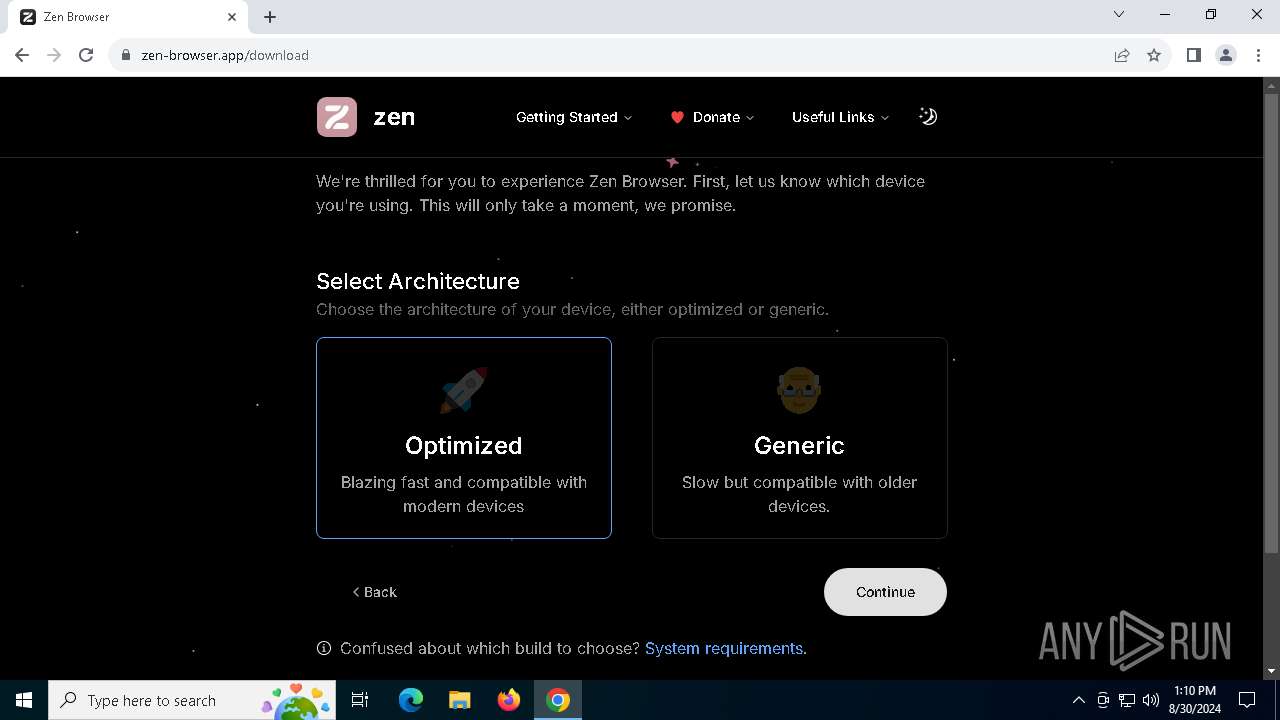Viewport: 1280px width, 720px height.
Task: Open the notification center
Action: [1247, 700]
